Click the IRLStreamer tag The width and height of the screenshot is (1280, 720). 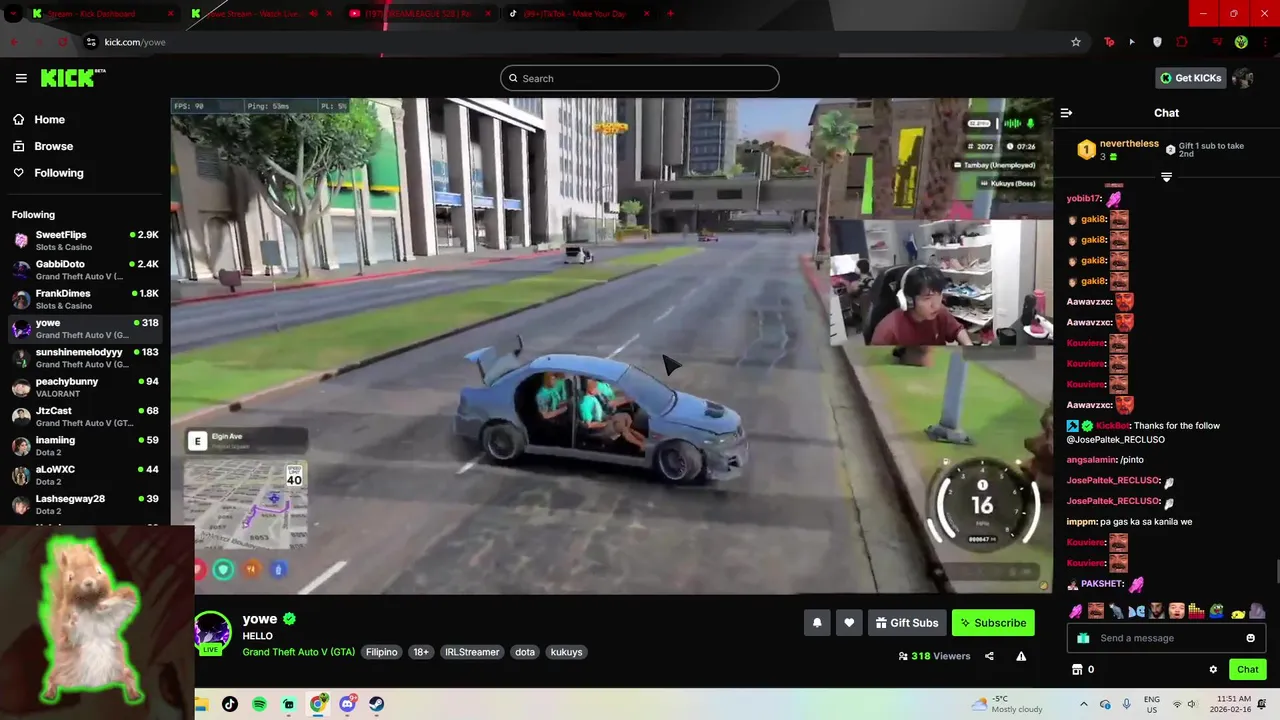[472, 652]
